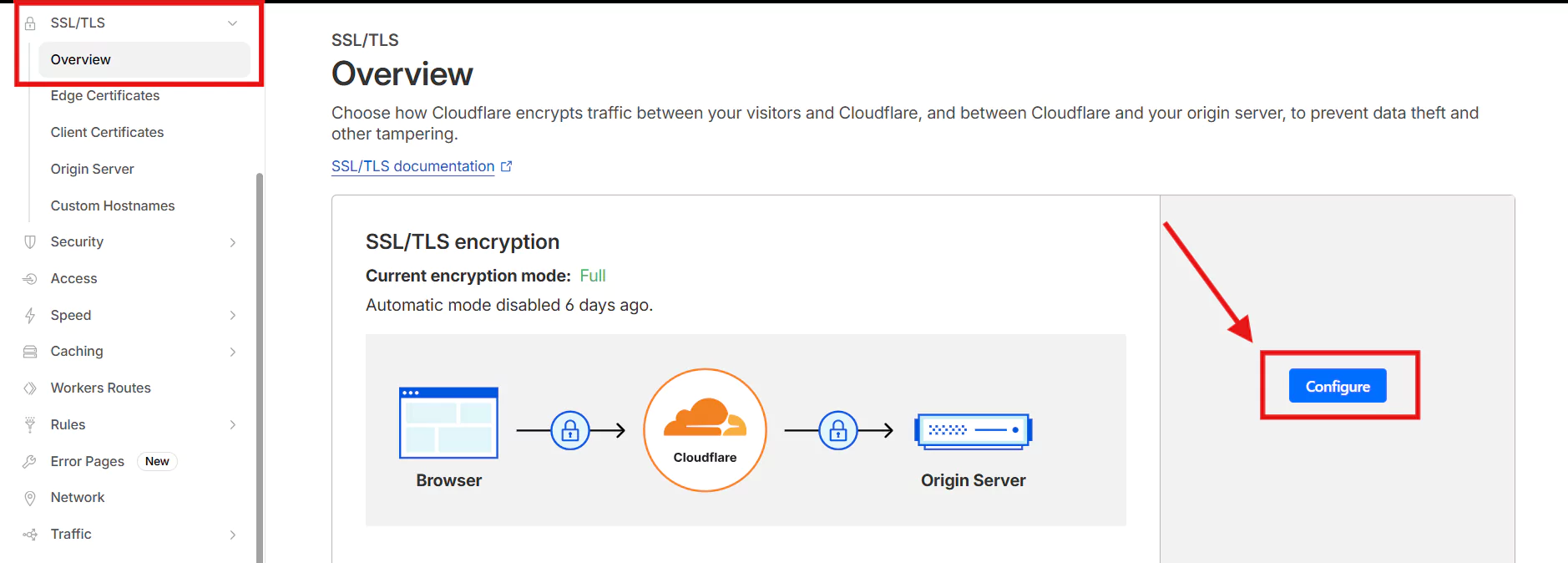1568x563 pixels.
Task: Click the Traffic nodes icon
Action: (30, 535)
